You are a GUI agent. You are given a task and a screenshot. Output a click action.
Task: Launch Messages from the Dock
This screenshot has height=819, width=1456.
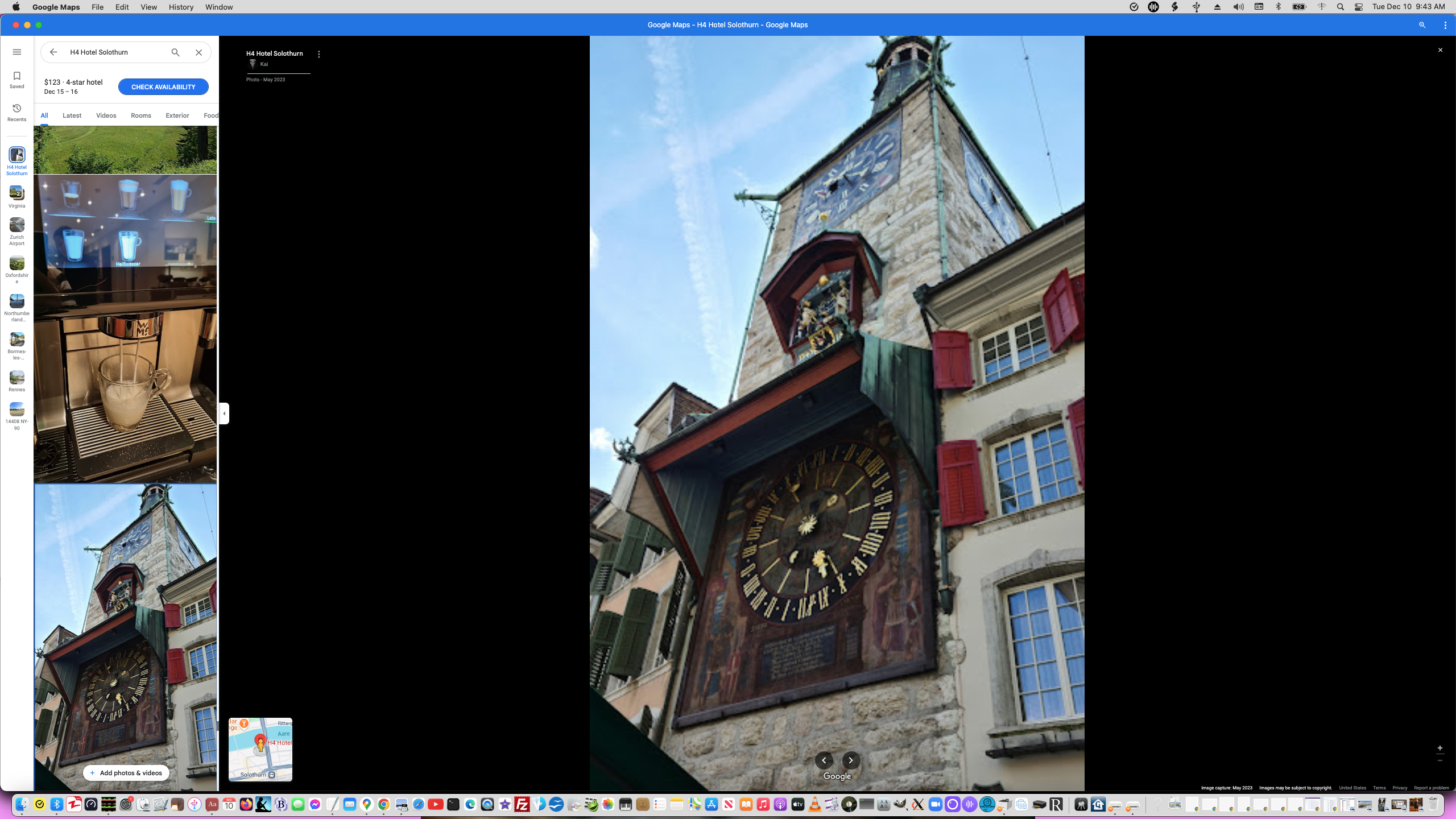pyautogui.click(x=298, y=804)
